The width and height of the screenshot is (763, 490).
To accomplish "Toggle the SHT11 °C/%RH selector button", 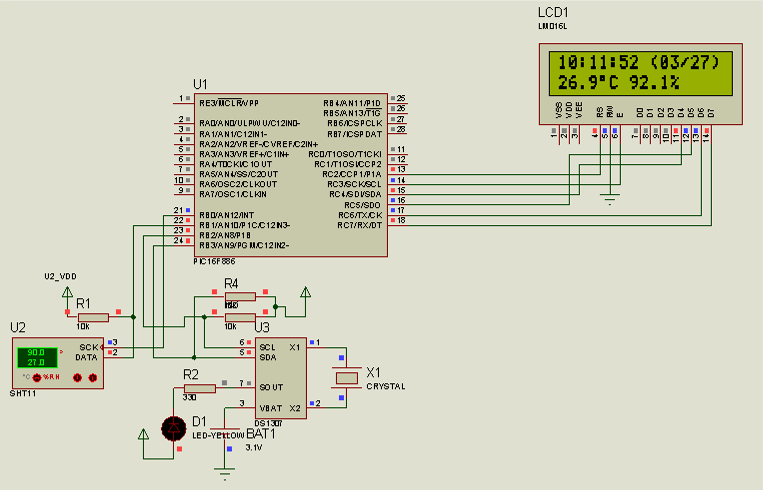I will pos(36,377).
